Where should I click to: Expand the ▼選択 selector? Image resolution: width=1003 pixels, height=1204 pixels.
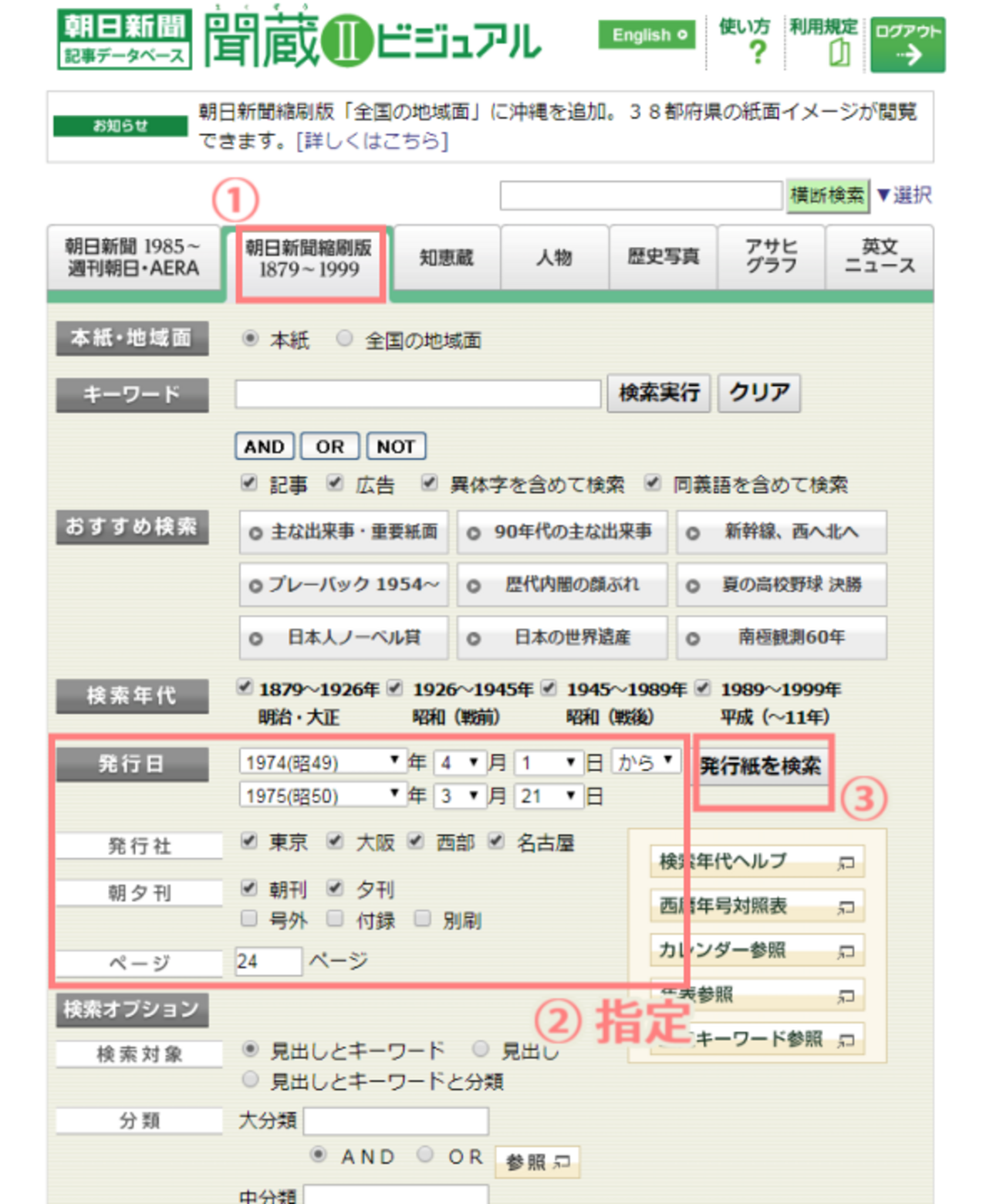904,195
